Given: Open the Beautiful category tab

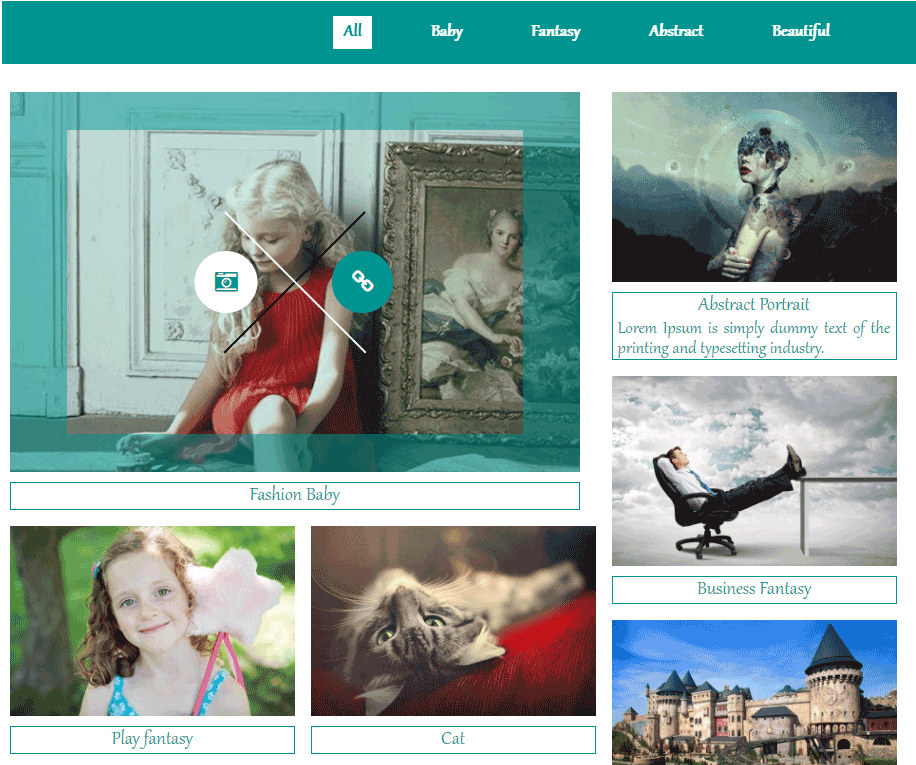Looking at the screenshot, I should (800, 31).
